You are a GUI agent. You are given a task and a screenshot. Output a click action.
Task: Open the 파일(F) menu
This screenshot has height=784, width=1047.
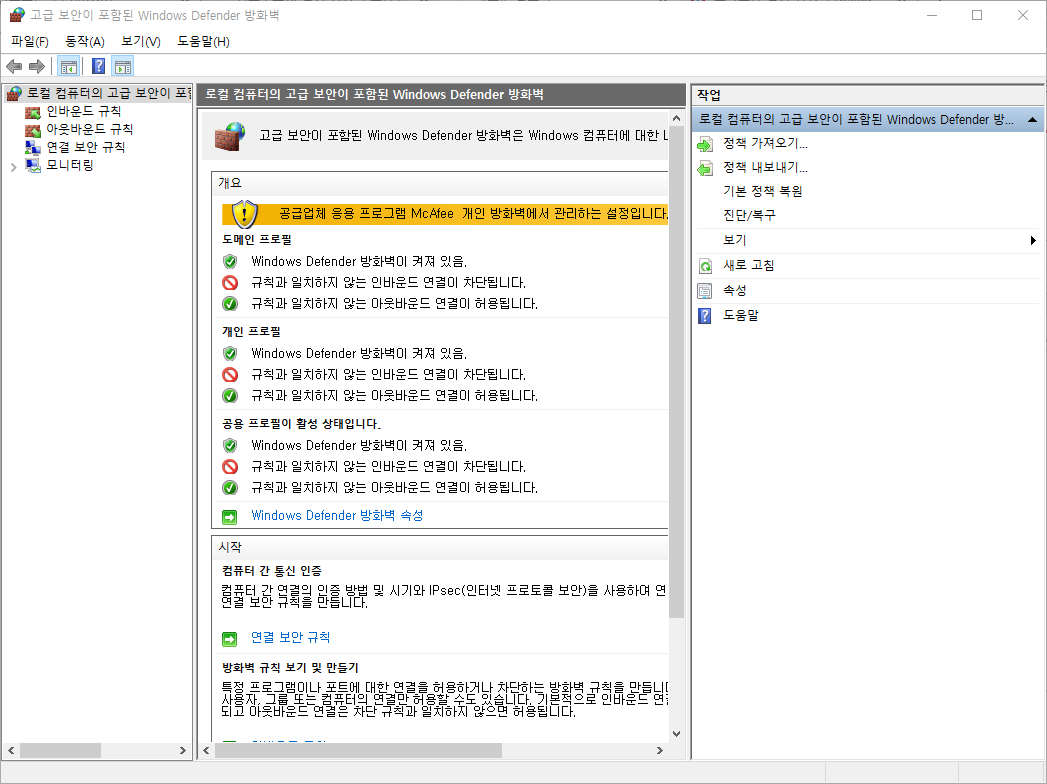29,41
